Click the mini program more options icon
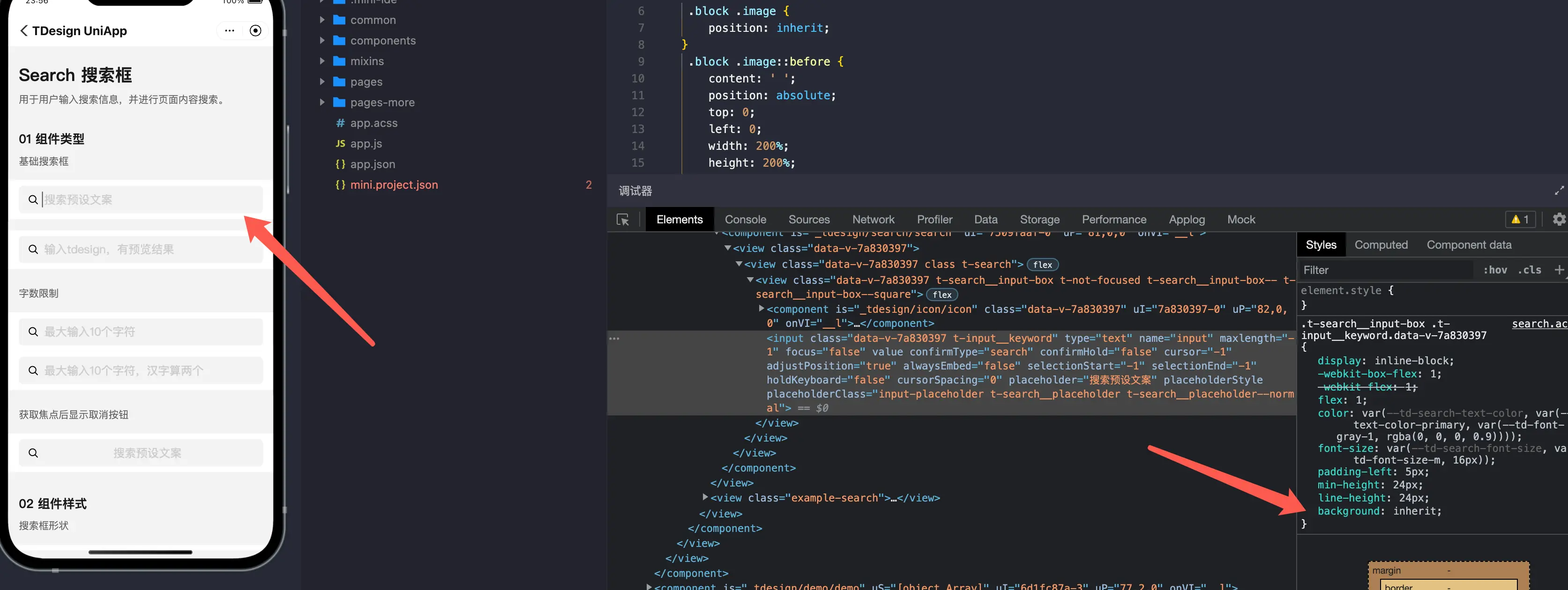 (230, 30)
